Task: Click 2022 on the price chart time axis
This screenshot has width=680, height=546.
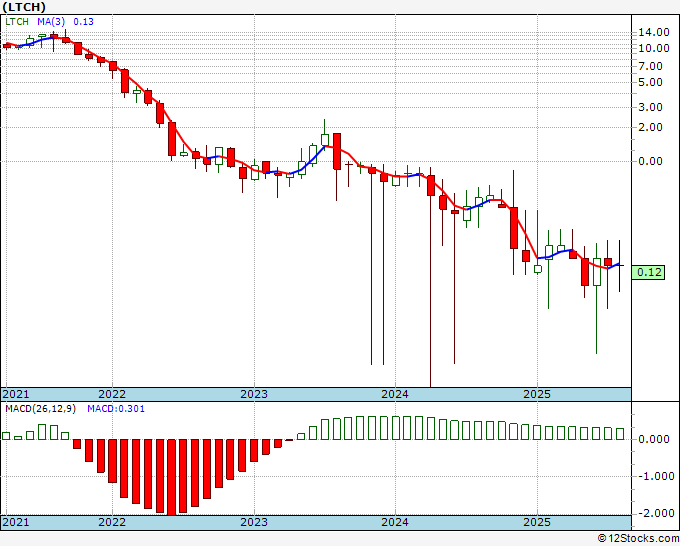Action: point(112,394)
